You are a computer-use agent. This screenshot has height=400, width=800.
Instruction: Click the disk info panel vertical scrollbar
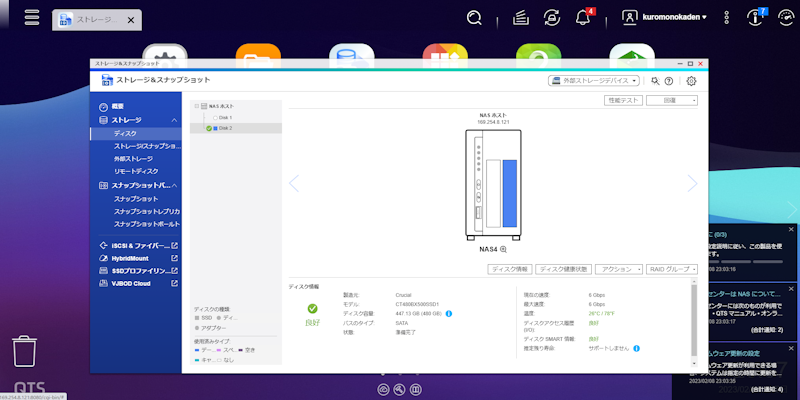693,321
